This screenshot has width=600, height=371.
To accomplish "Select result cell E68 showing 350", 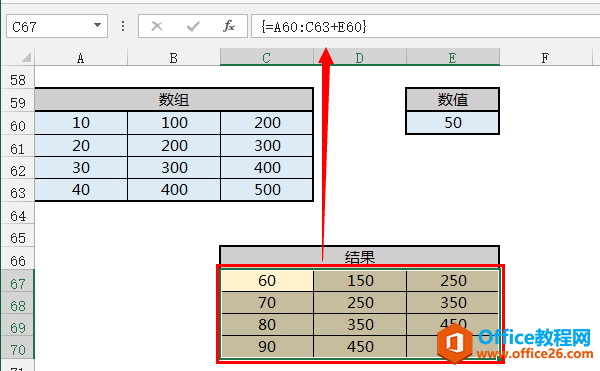I will [453, 303].
